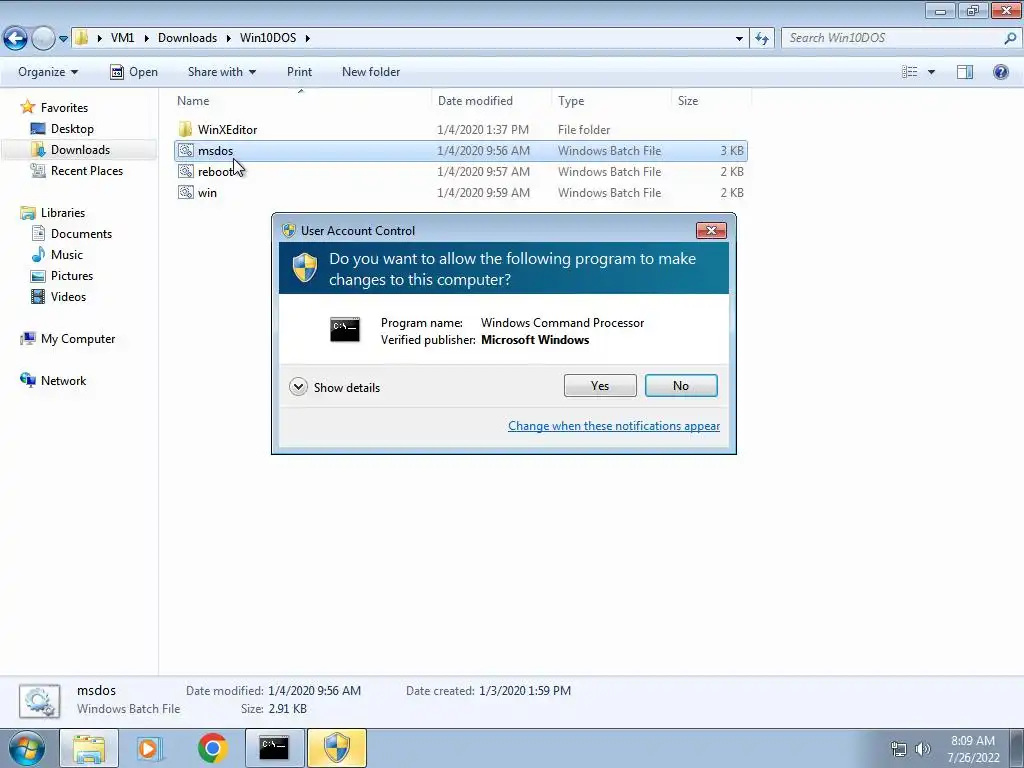Screen dimensions: 1024x768
Task: Open the view options dropdown arrow
Action: [x=931, y=72]
